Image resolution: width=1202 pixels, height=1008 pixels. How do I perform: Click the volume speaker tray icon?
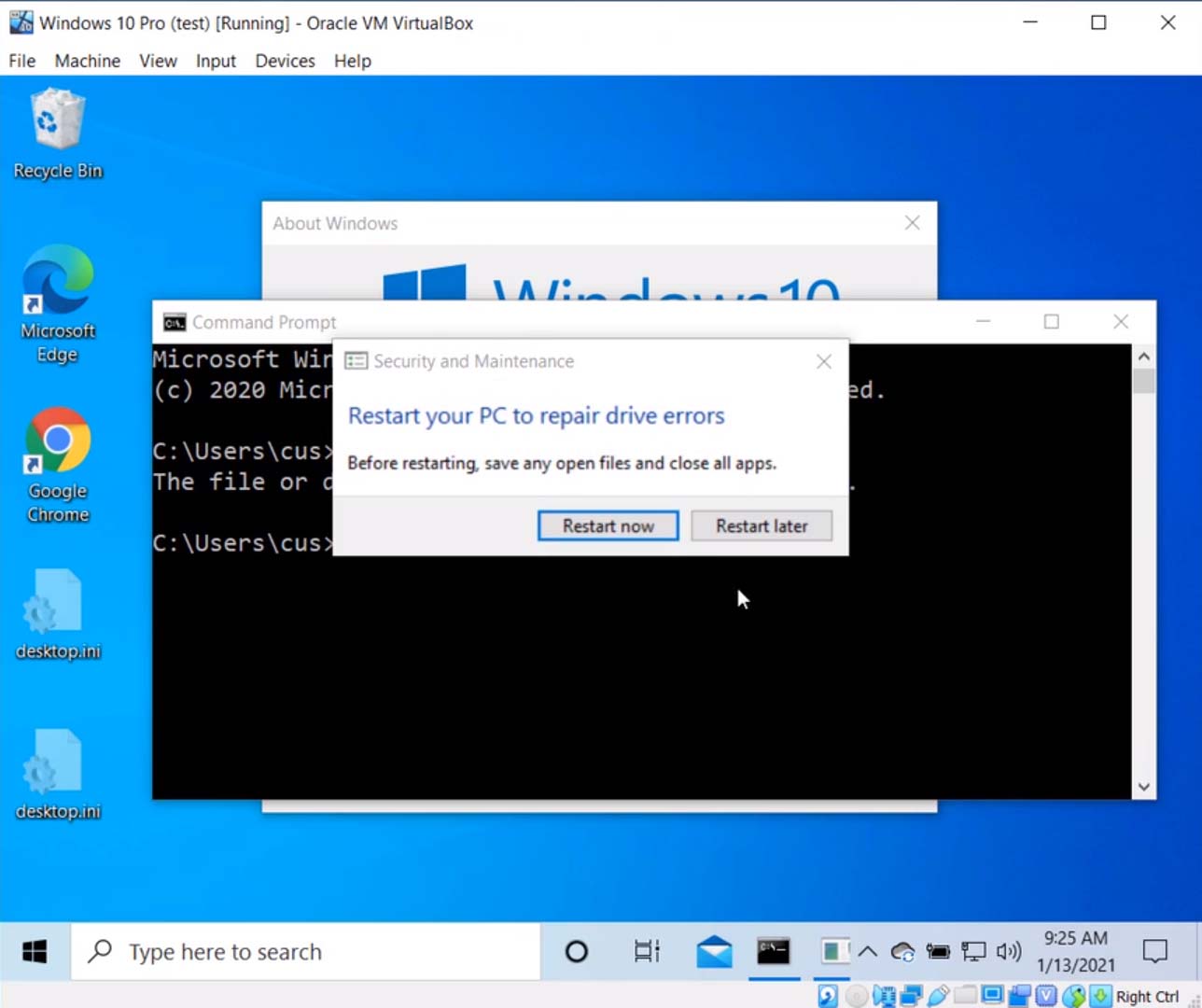1009,952
